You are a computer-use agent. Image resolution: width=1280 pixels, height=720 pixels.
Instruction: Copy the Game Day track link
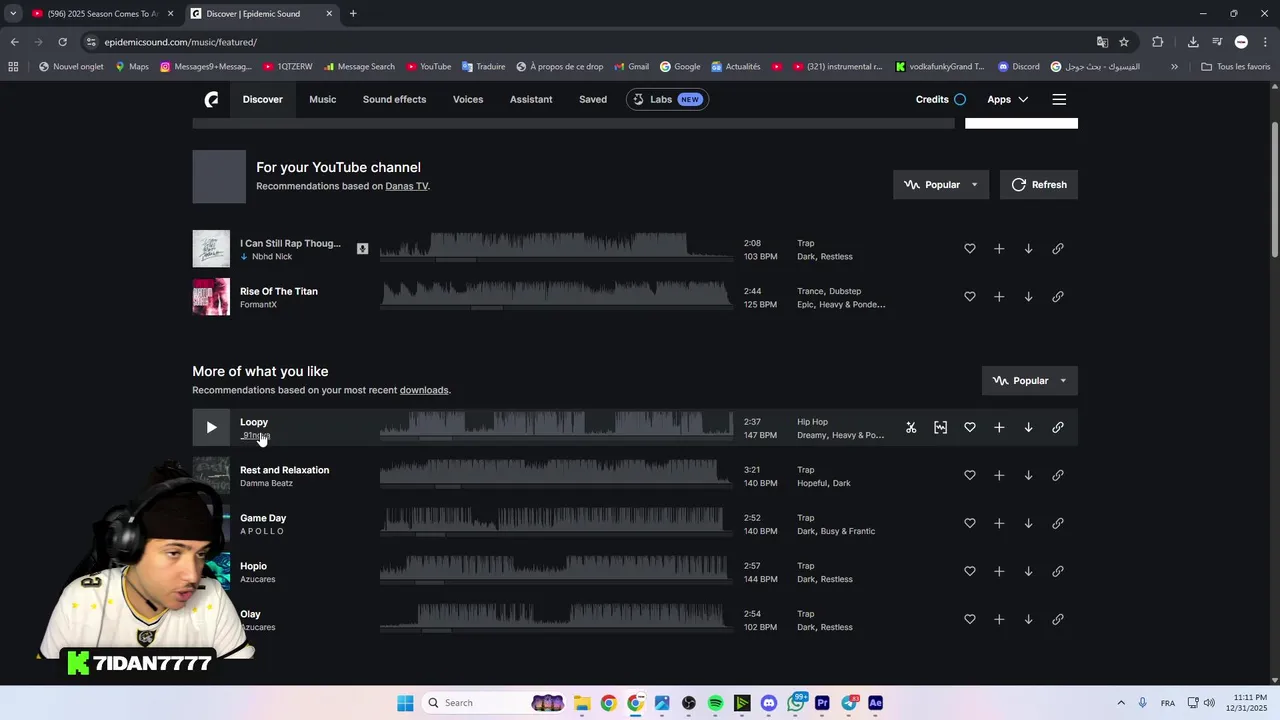pyautogui.click(x=1058, y=524)
